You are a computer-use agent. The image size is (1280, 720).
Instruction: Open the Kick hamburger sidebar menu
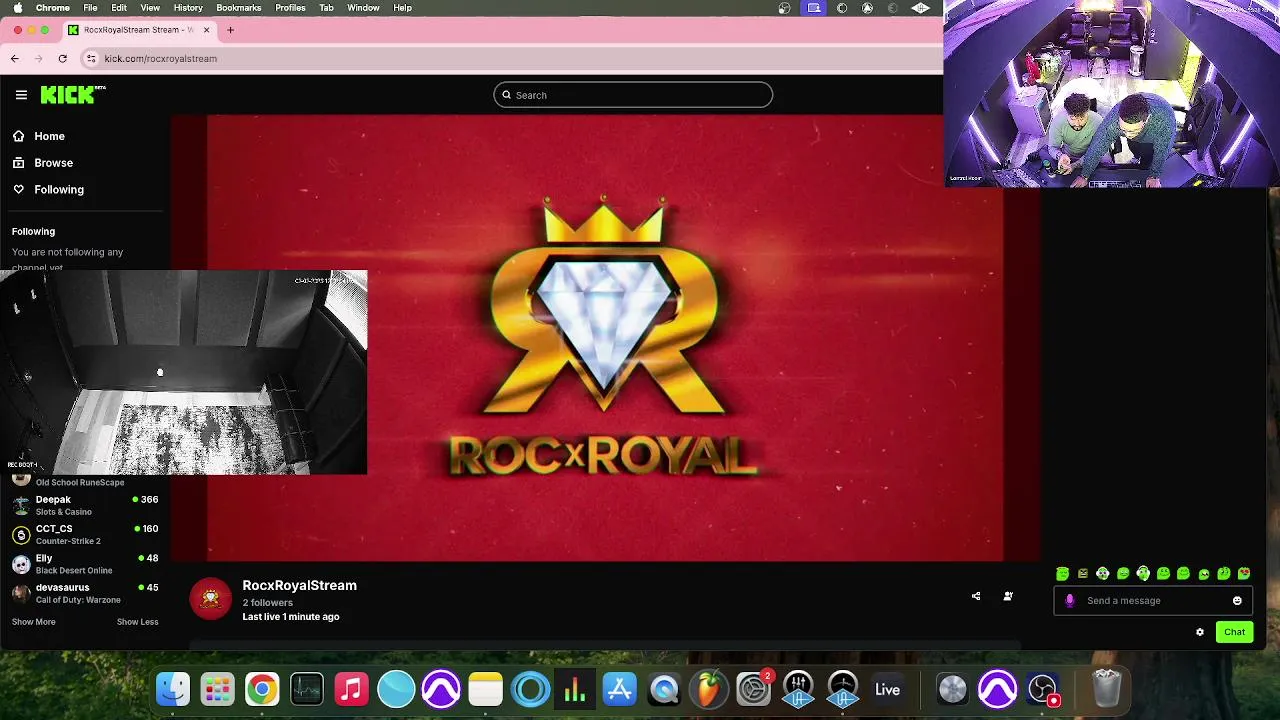click(21, 95)
